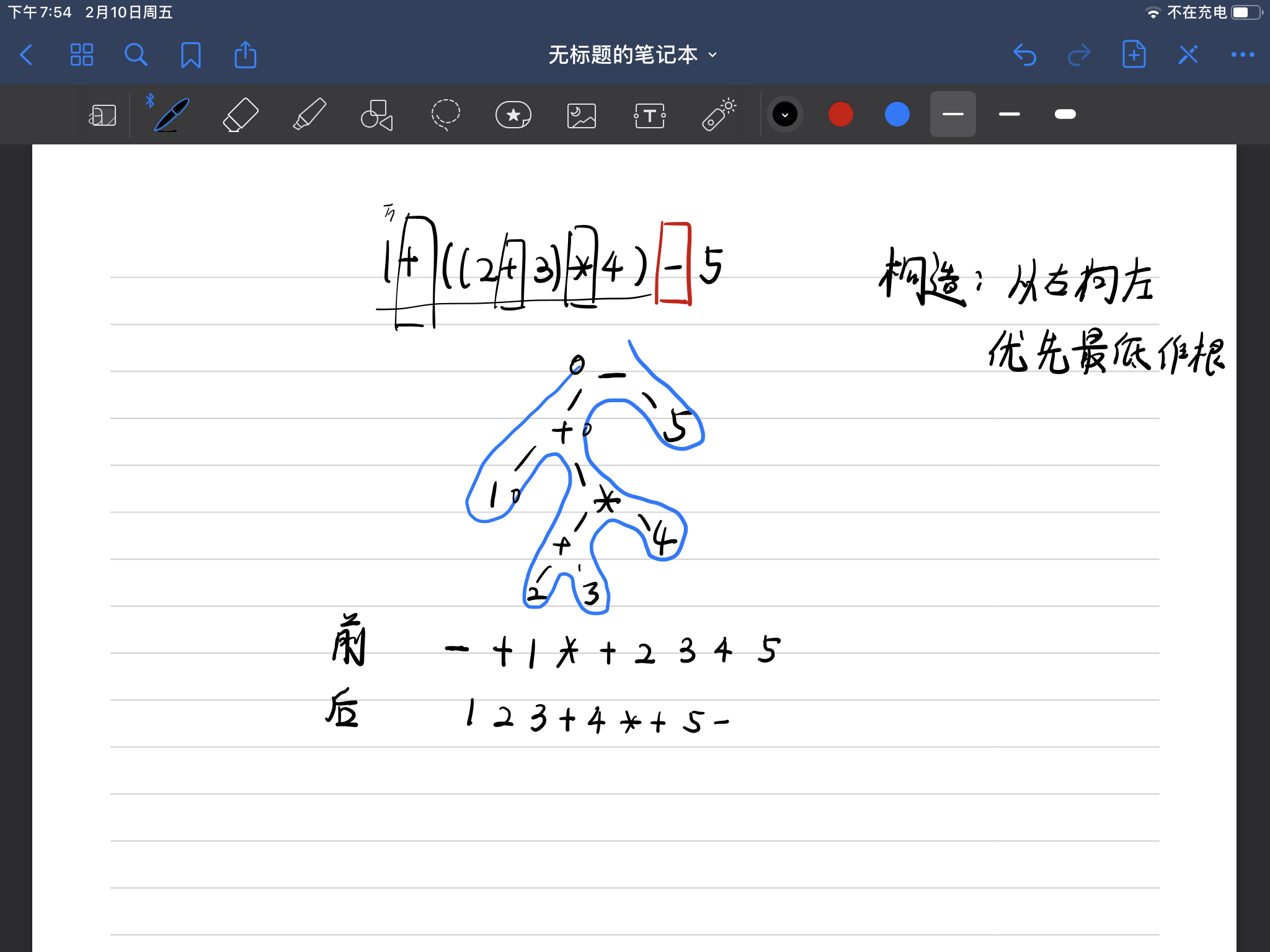This screenshot has width=1270, height=952.
Task: Select the pen tool
Action: (171, 115)
